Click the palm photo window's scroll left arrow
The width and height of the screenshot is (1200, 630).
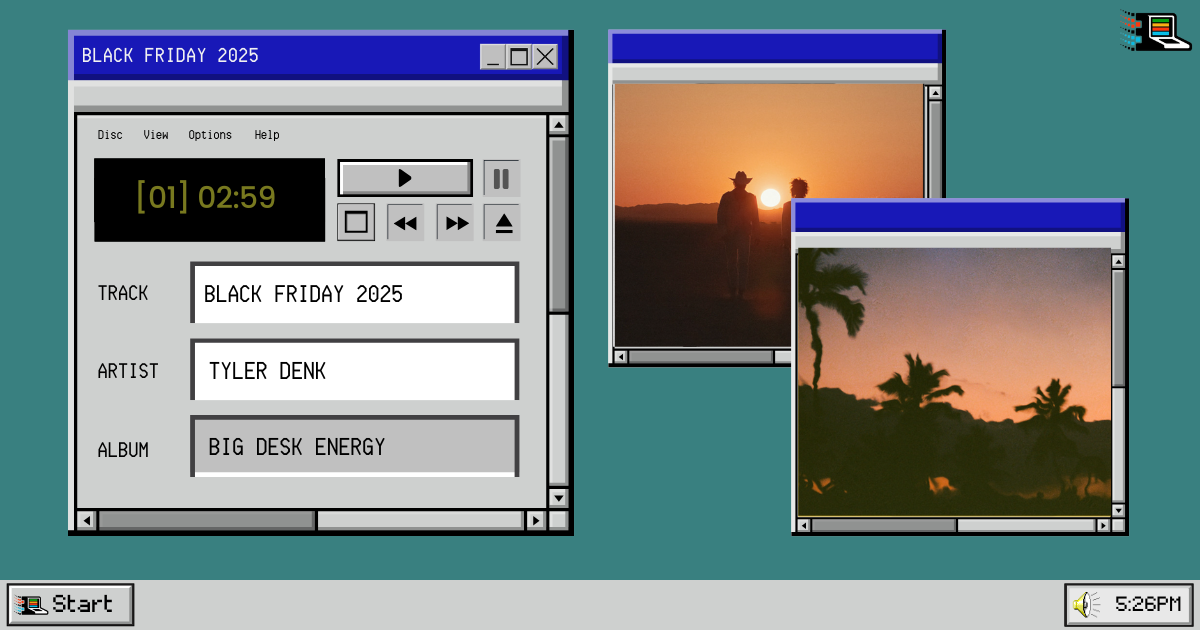[x=803, y=525]
